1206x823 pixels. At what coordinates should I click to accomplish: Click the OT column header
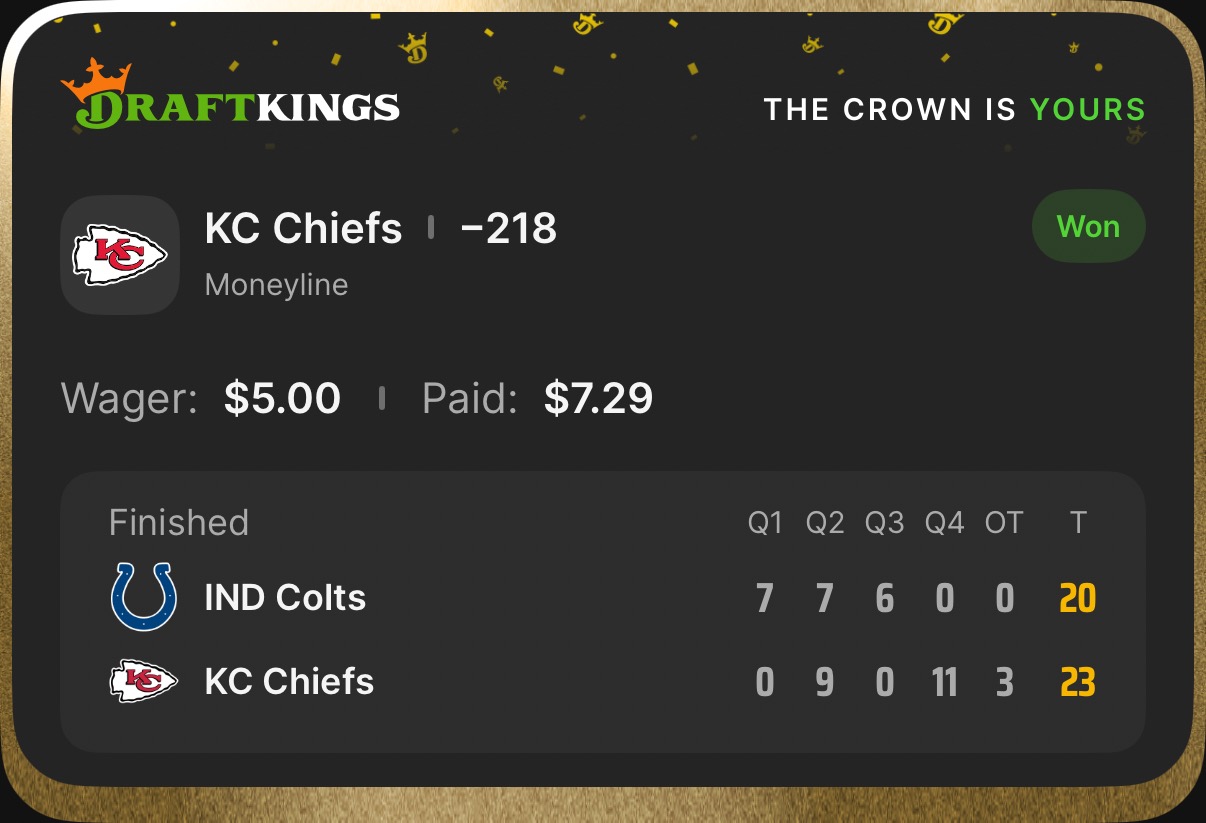(x=1004, y=522)
